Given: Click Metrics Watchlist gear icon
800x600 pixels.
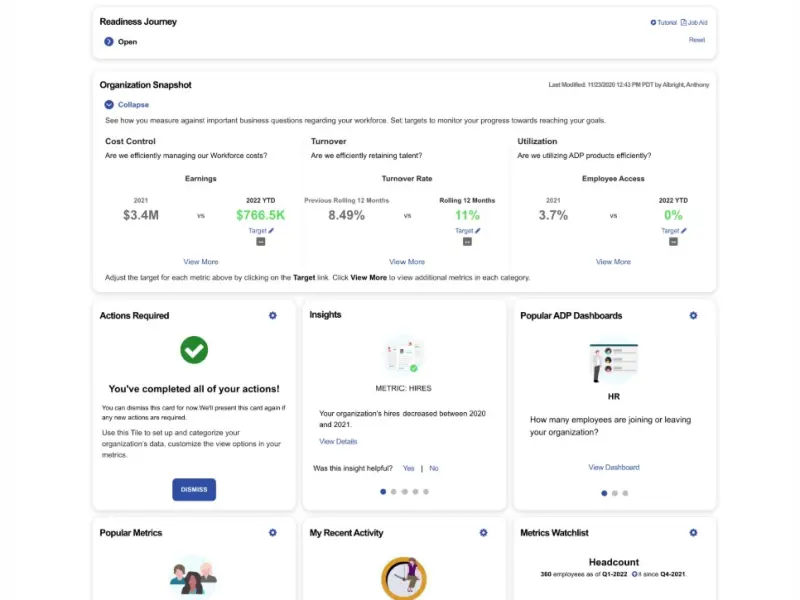Looking at the screenshot, I should click(x=693, y=533).
